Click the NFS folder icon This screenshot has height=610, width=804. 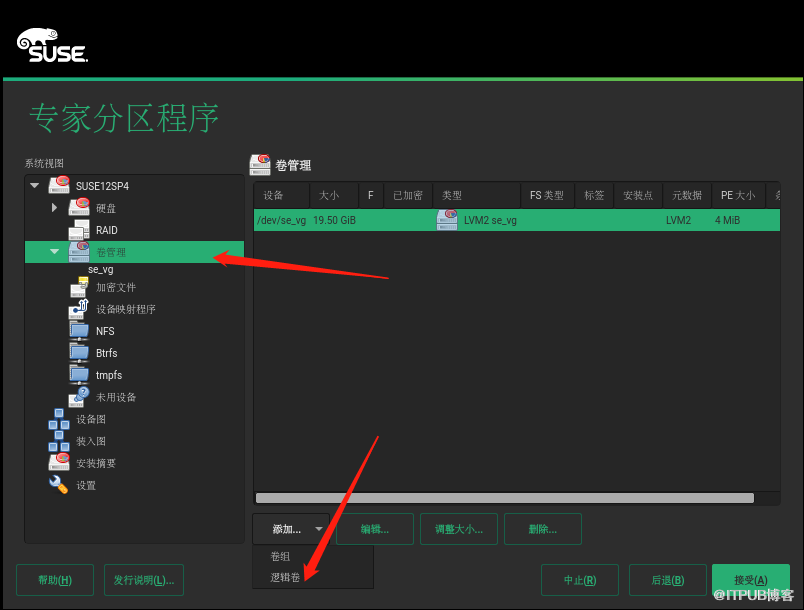pos(79,331)
